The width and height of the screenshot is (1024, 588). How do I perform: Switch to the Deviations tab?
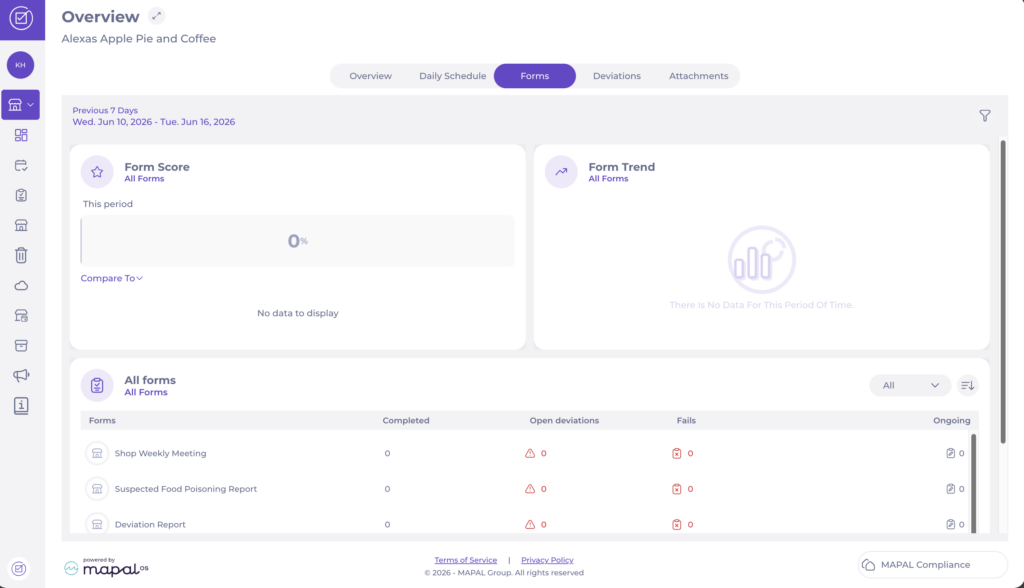point(616,76)
